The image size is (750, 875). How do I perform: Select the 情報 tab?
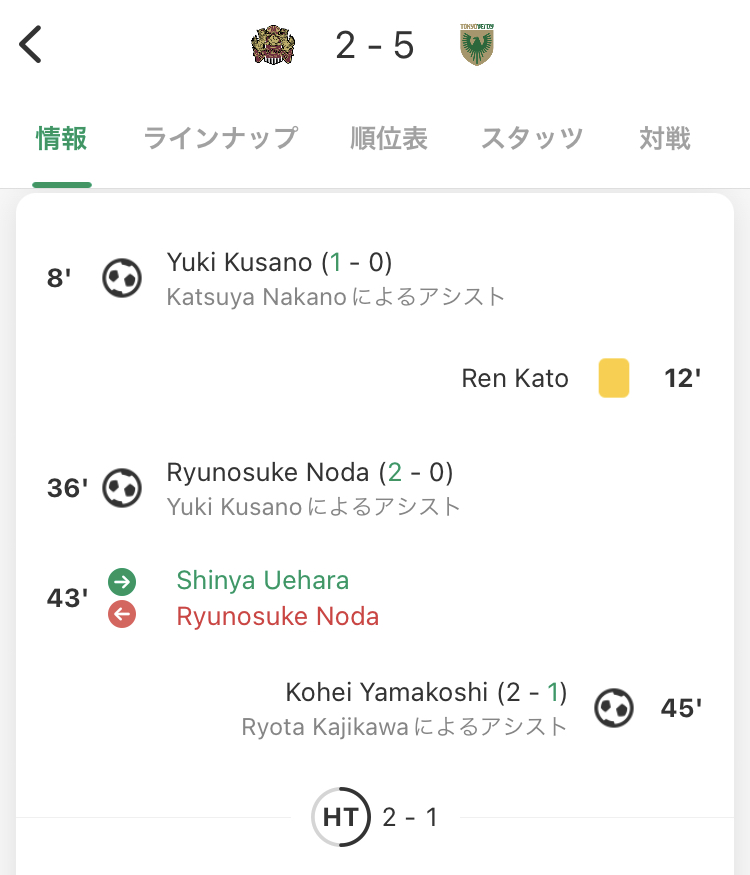[62, 138]
